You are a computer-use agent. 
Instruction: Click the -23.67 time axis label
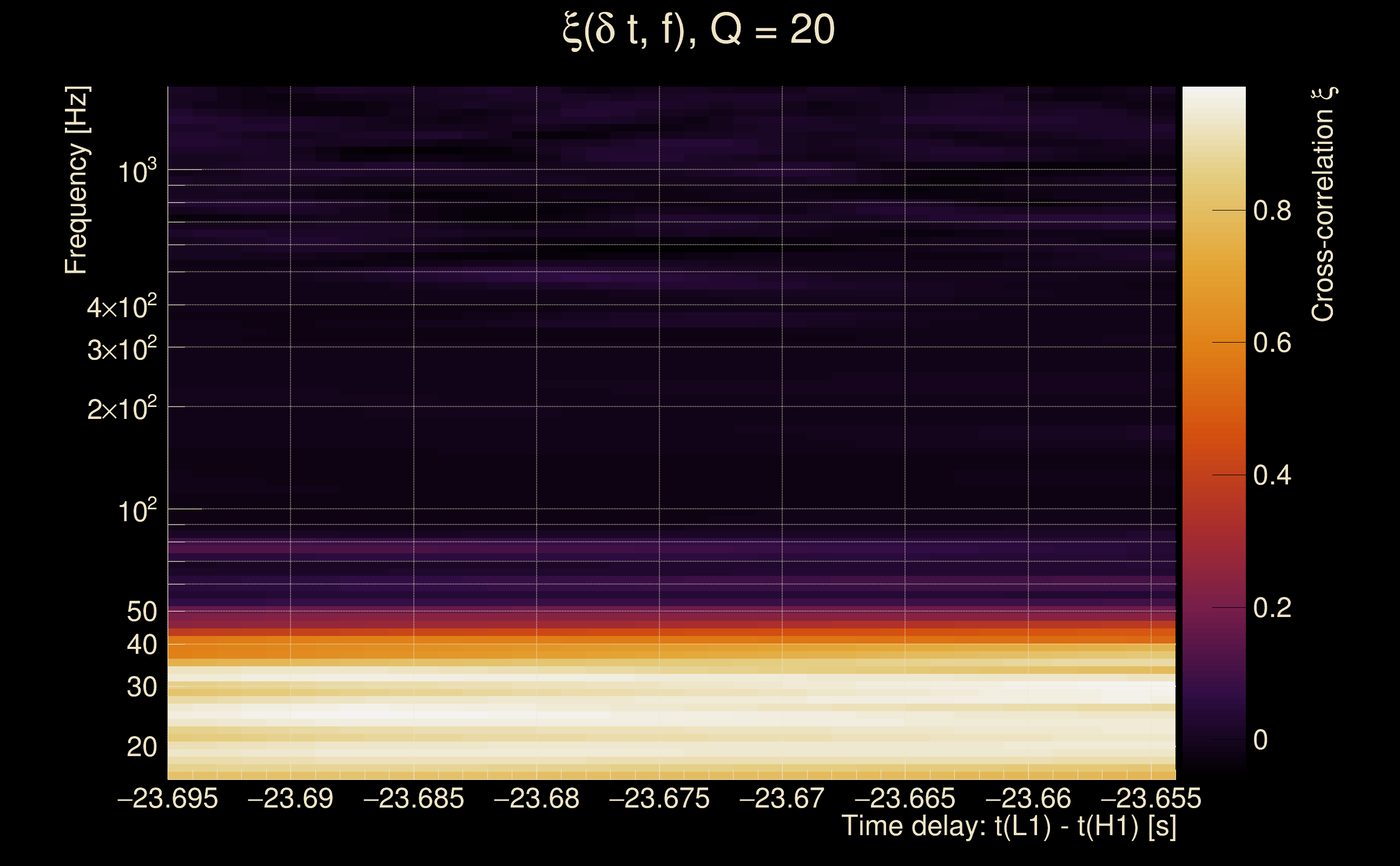pyautogui.click(x=782, y=799)
